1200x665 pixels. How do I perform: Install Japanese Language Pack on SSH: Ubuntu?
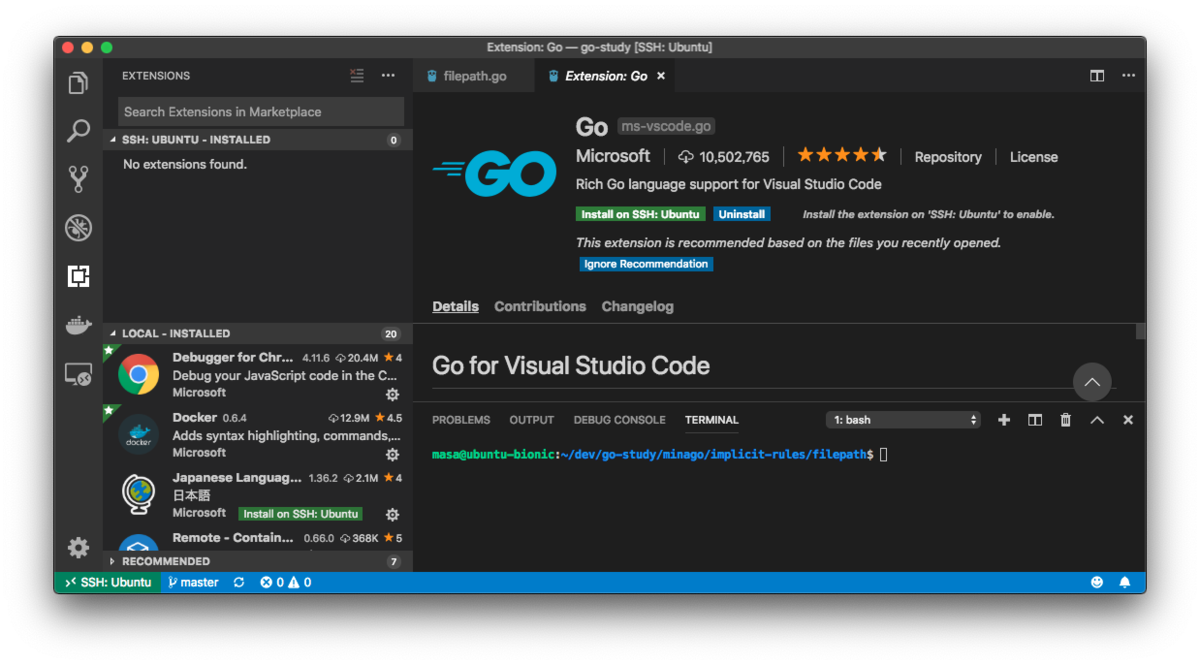[301, 514]
